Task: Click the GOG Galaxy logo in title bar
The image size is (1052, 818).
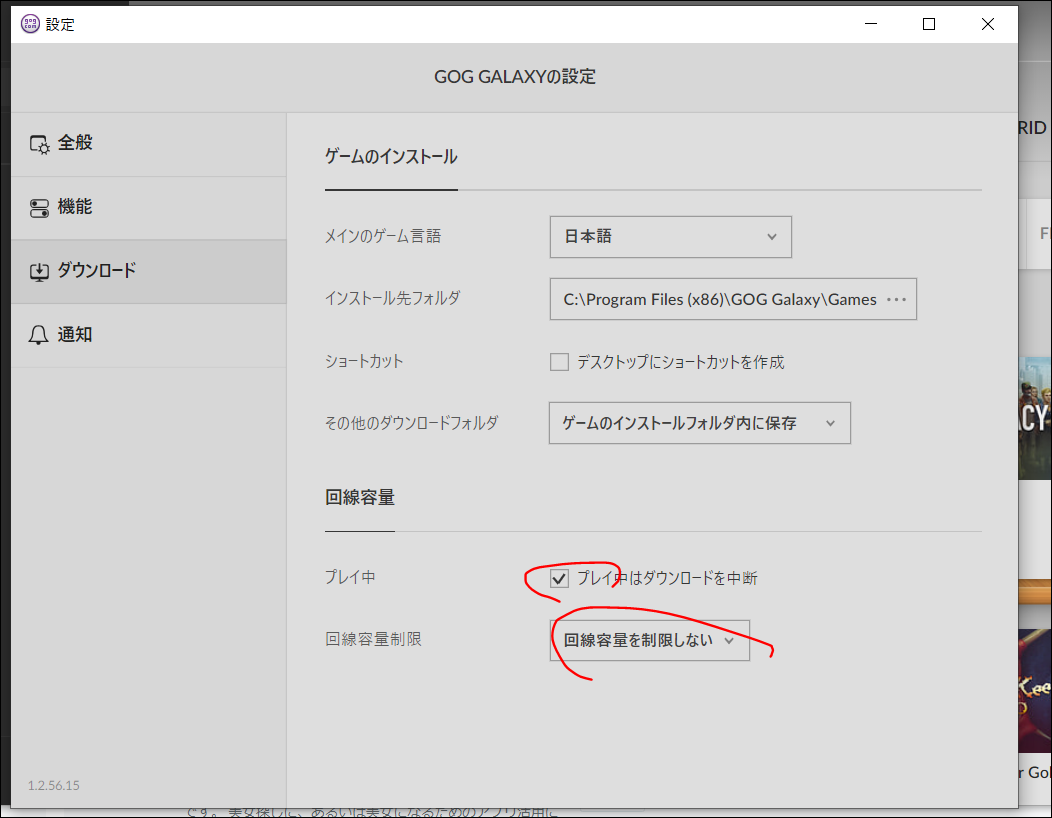Action: (x=30, y=24)
